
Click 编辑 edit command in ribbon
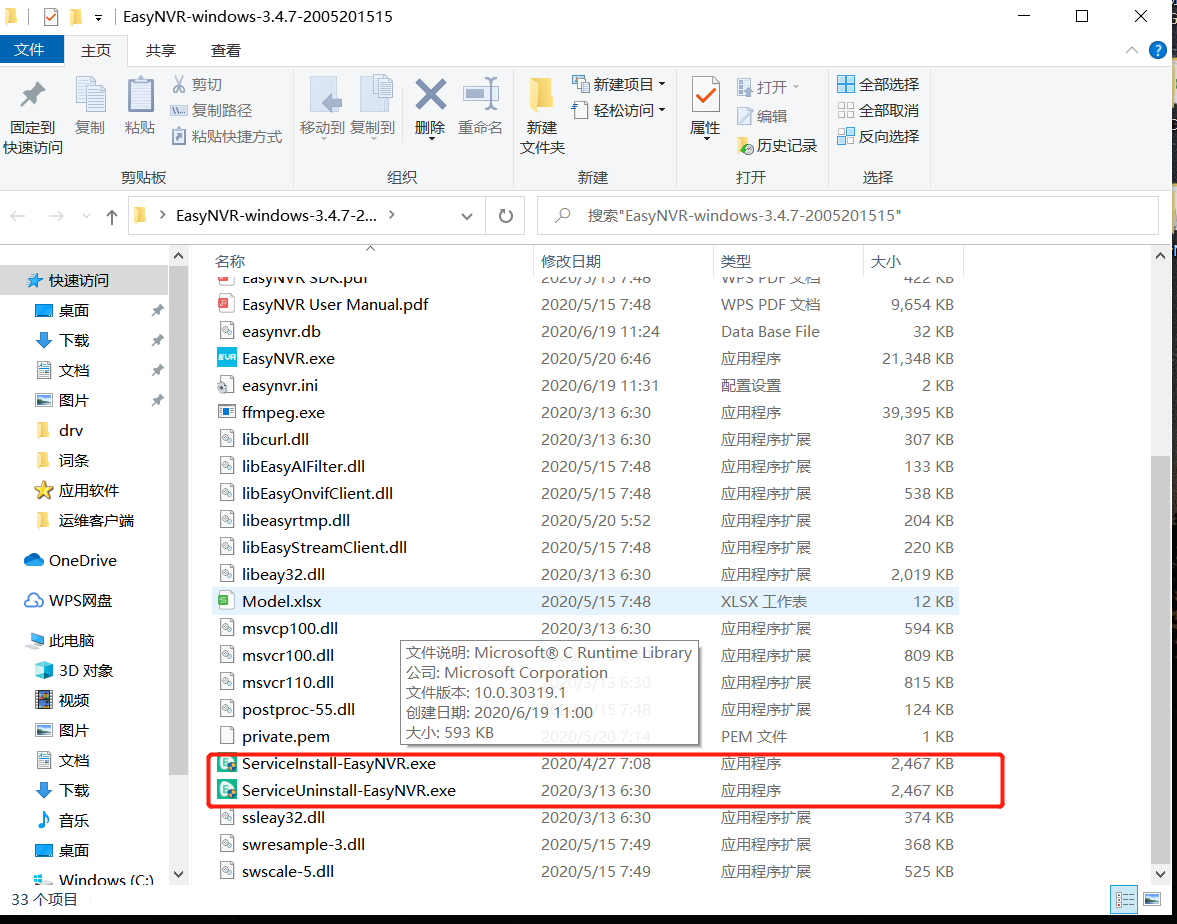click(x=762, y=116)
